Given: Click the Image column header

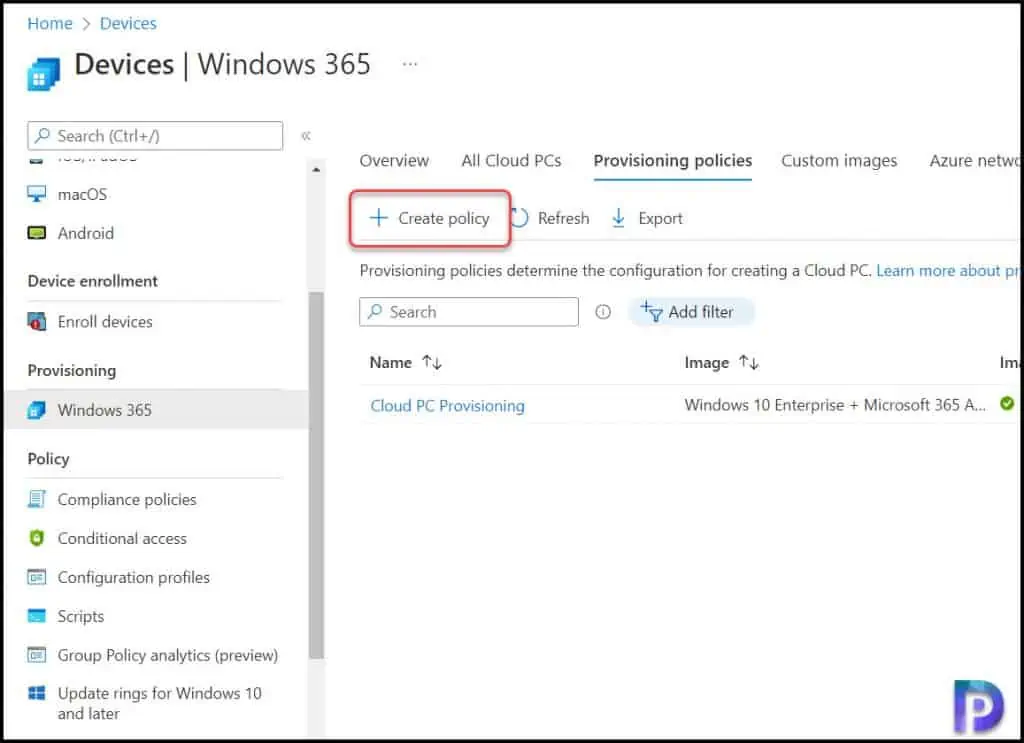Looking at the screenshot, I should (x=707, y=362).
